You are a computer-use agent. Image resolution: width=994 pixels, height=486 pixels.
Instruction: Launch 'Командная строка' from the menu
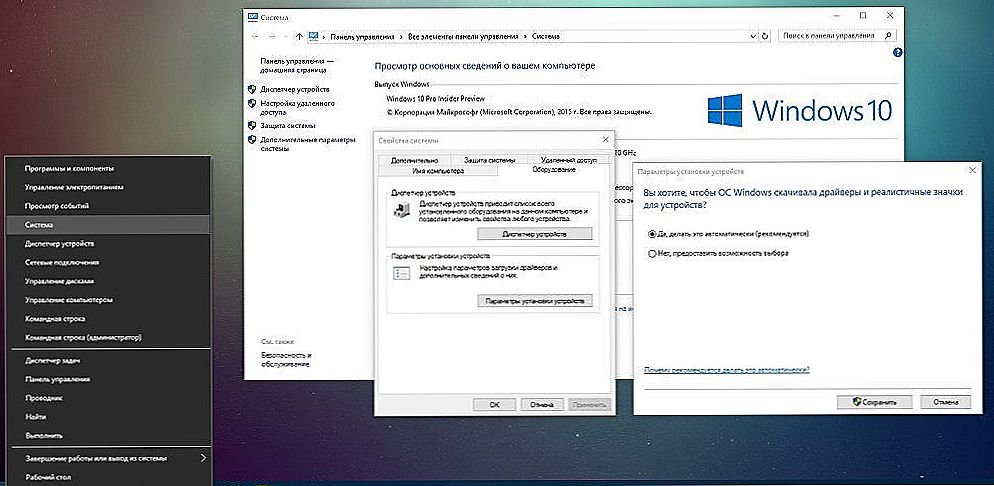[107, 319]
